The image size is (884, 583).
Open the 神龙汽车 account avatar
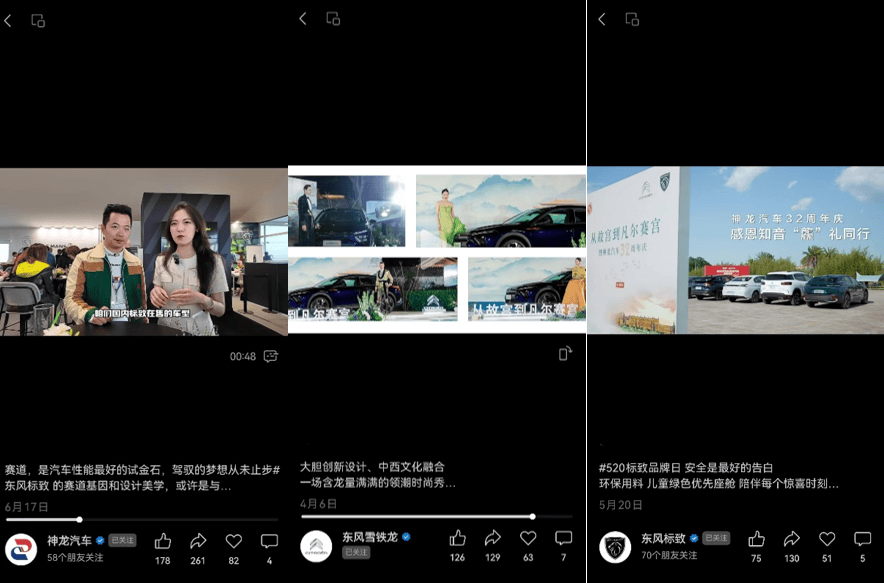21,549
